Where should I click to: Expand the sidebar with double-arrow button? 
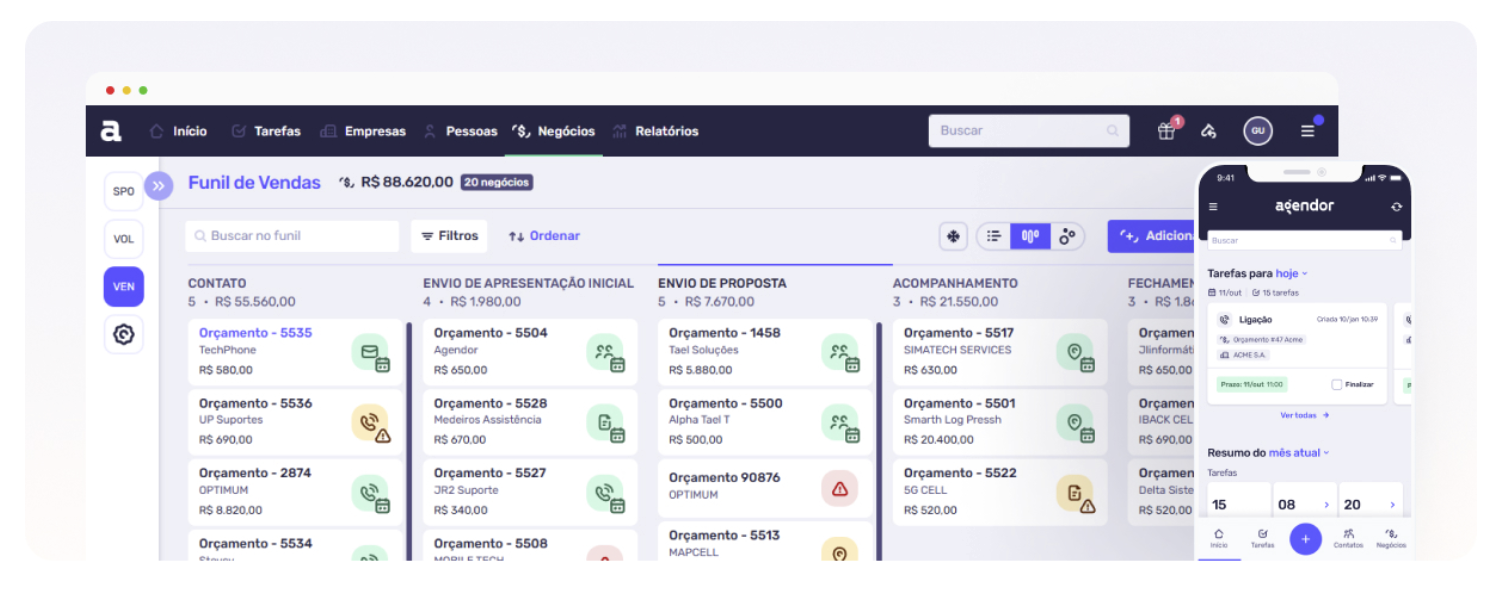159,186
